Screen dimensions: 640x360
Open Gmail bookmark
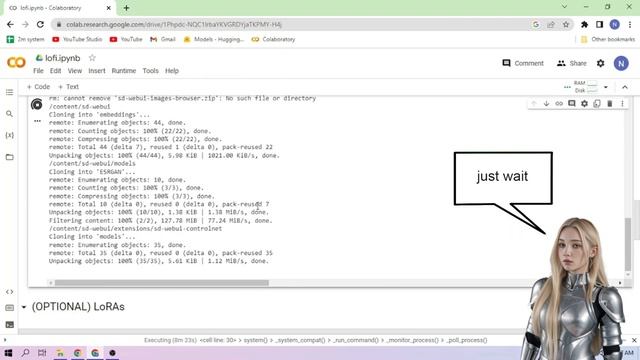(x=163, y=39)
